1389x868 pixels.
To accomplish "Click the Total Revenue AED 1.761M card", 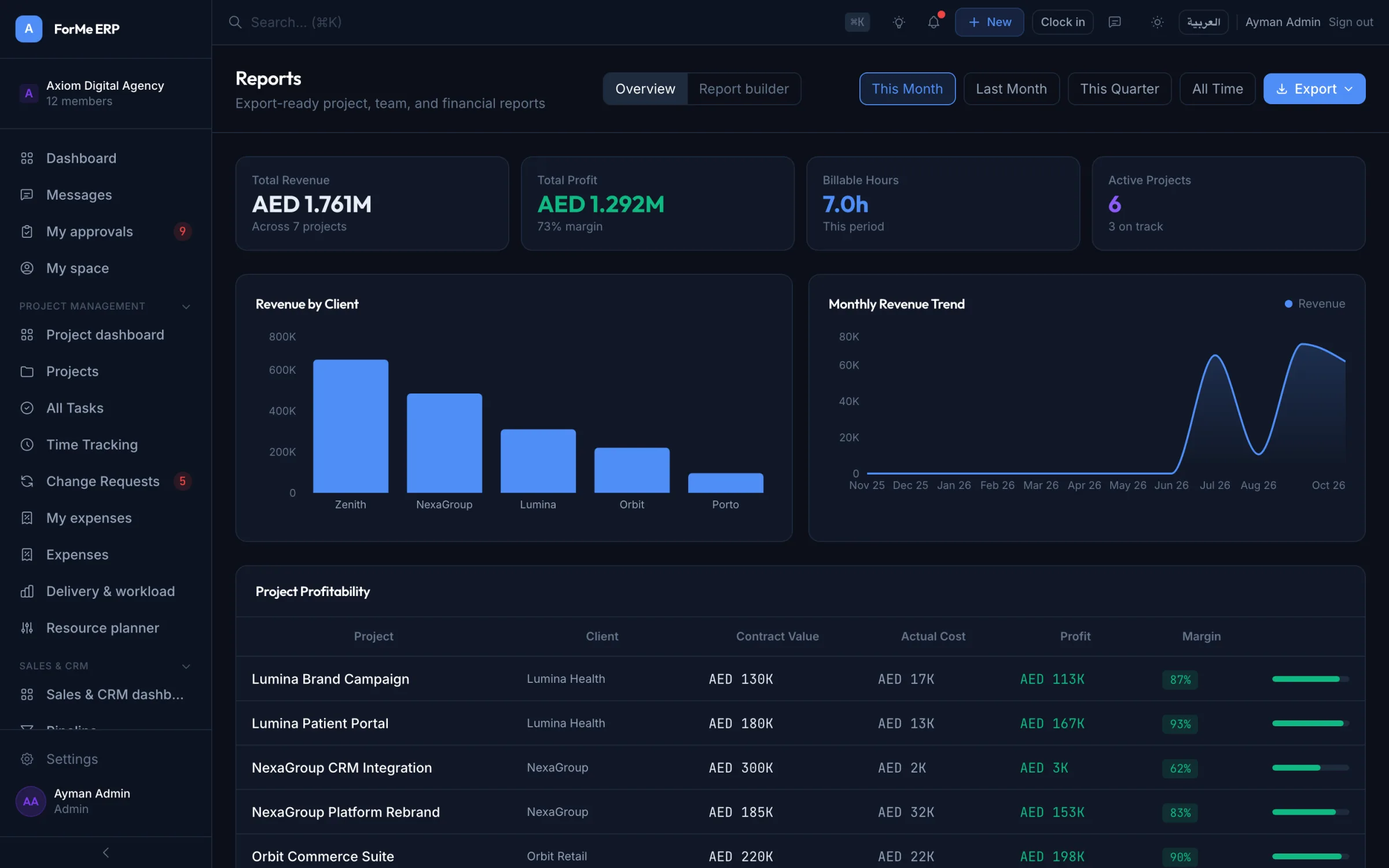I will click(372, 203).
